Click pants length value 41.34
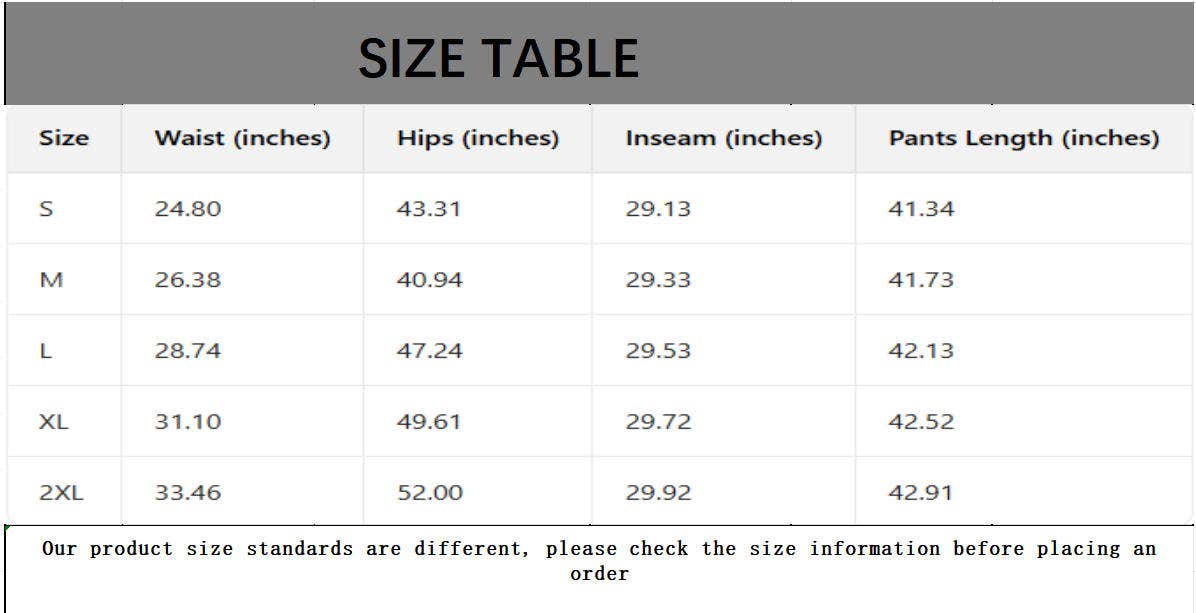The image size is (1196, 613). point(921,209)
